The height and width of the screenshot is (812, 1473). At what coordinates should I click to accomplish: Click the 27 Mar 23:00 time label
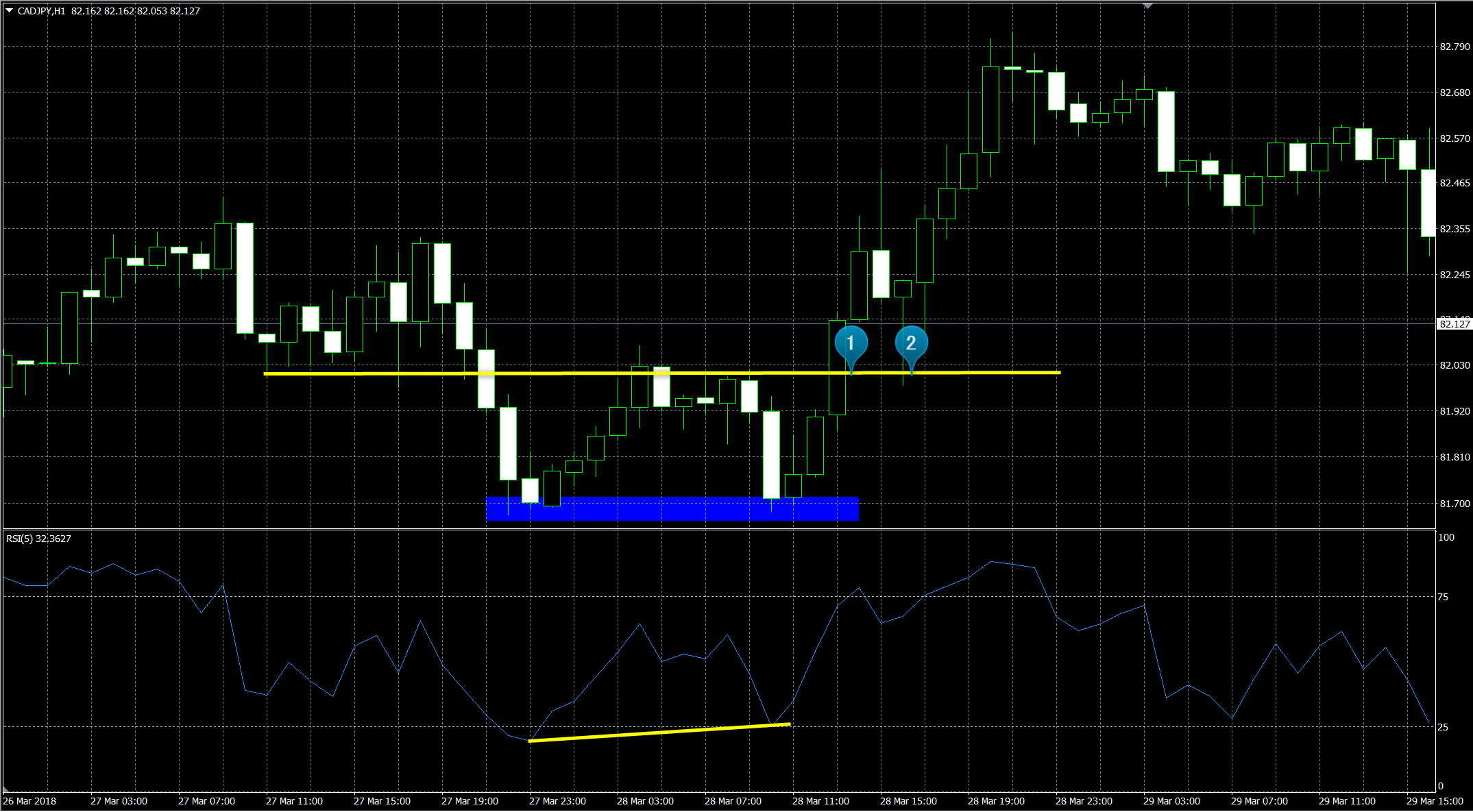[x=557, y=801]
